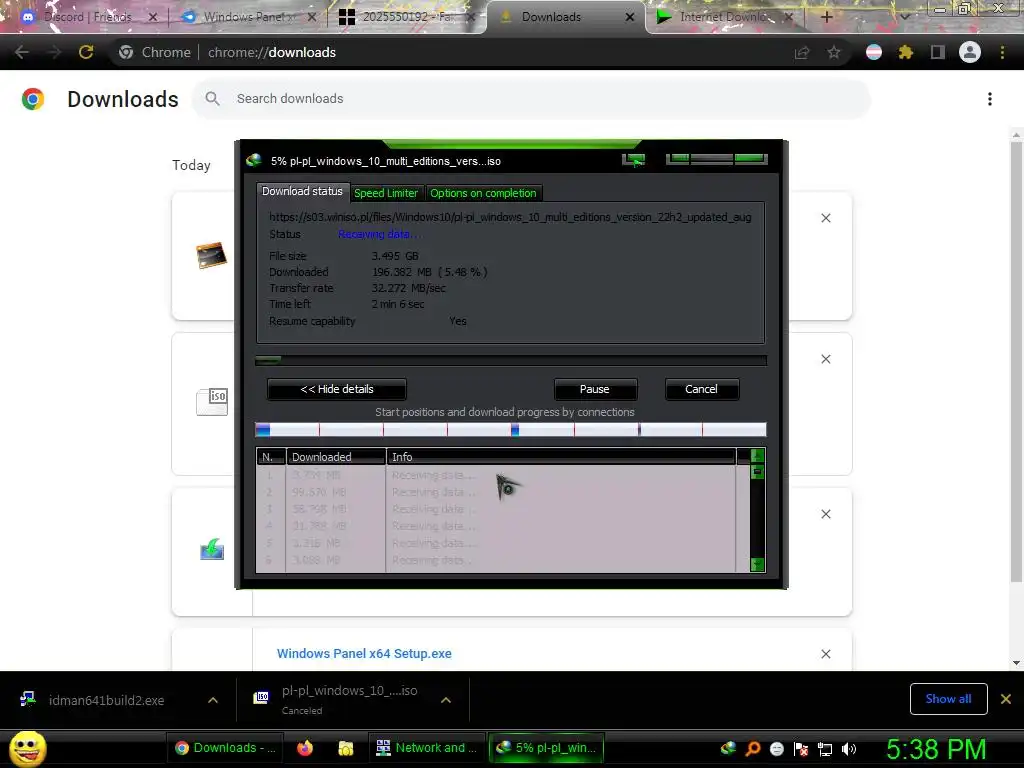Image resolution: width=1024 pixels, height=768 pixels.
Task: Remove third download from list
Action: coord(826,514)
